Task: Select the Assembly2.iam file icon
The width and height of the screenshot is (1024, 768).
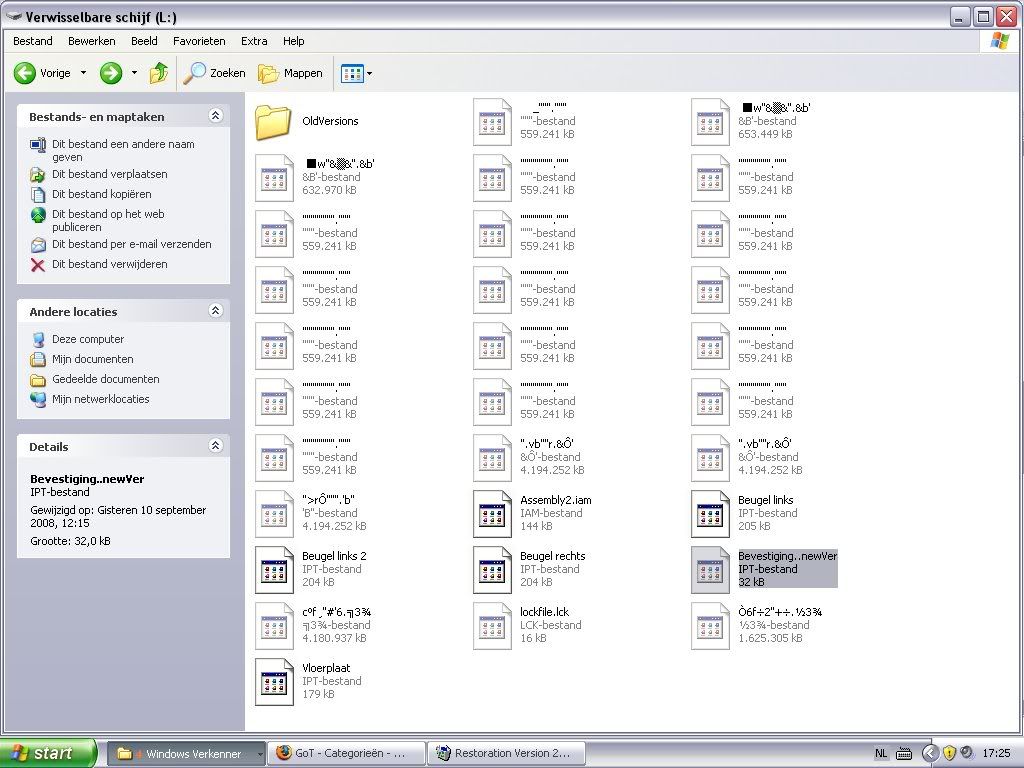Action: click(492, 514)
